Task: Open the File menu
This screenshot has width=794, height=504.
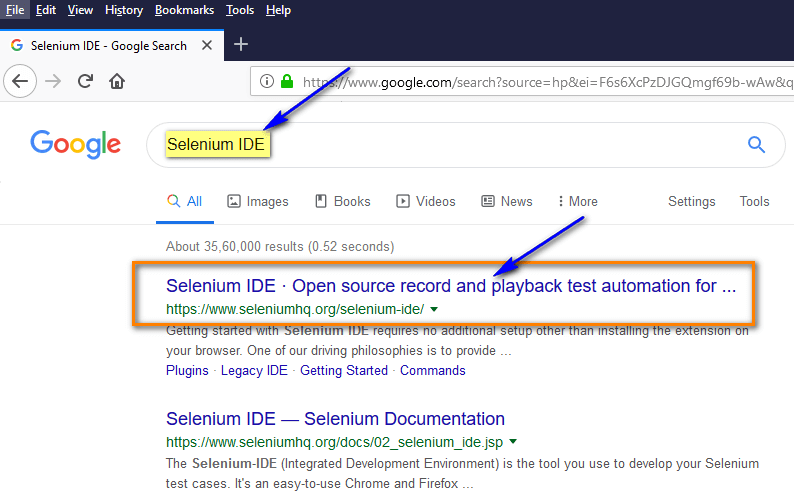Action: coord(15,10)
